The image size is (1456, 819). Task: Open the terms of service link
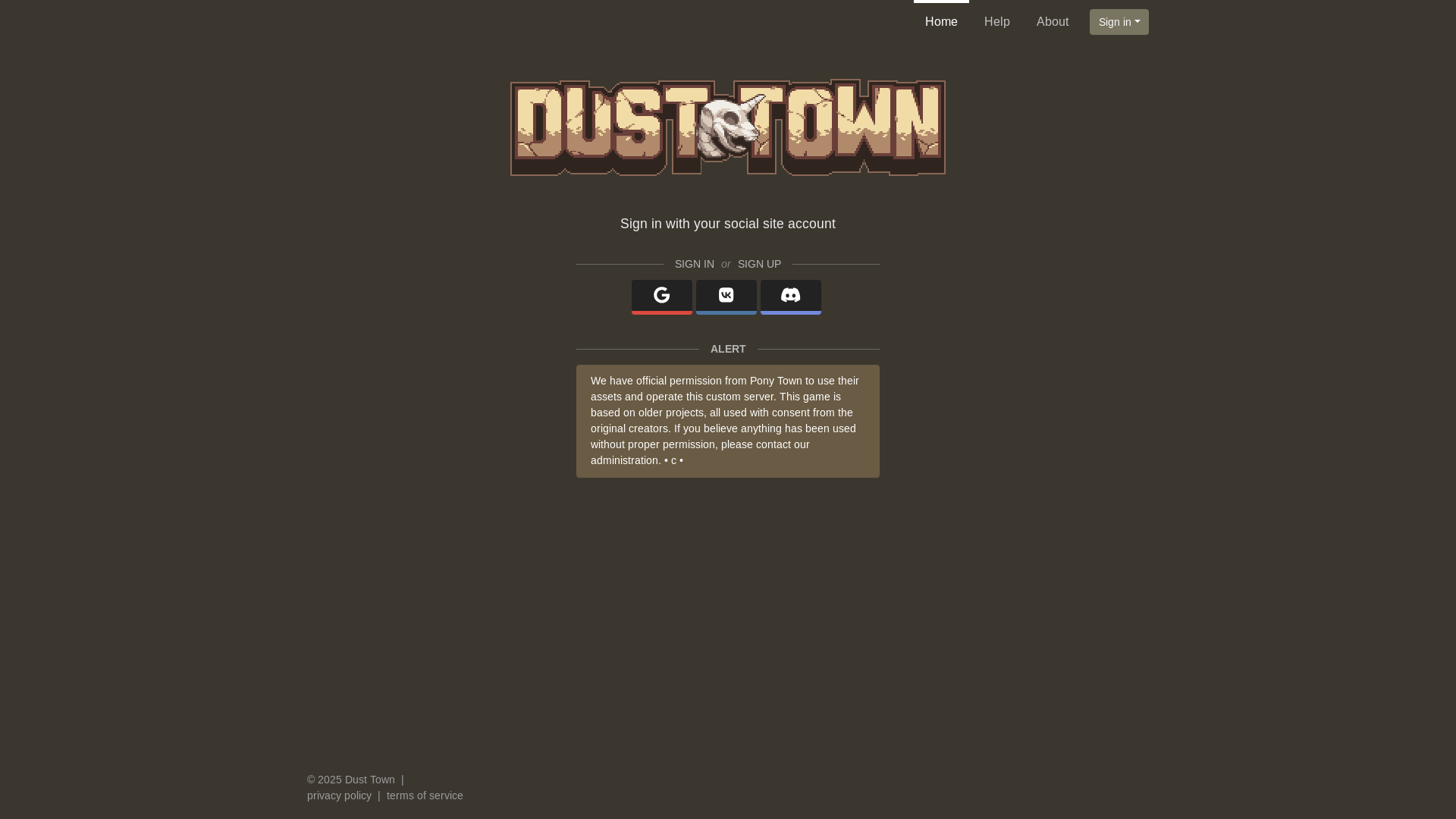coord(425,795)
